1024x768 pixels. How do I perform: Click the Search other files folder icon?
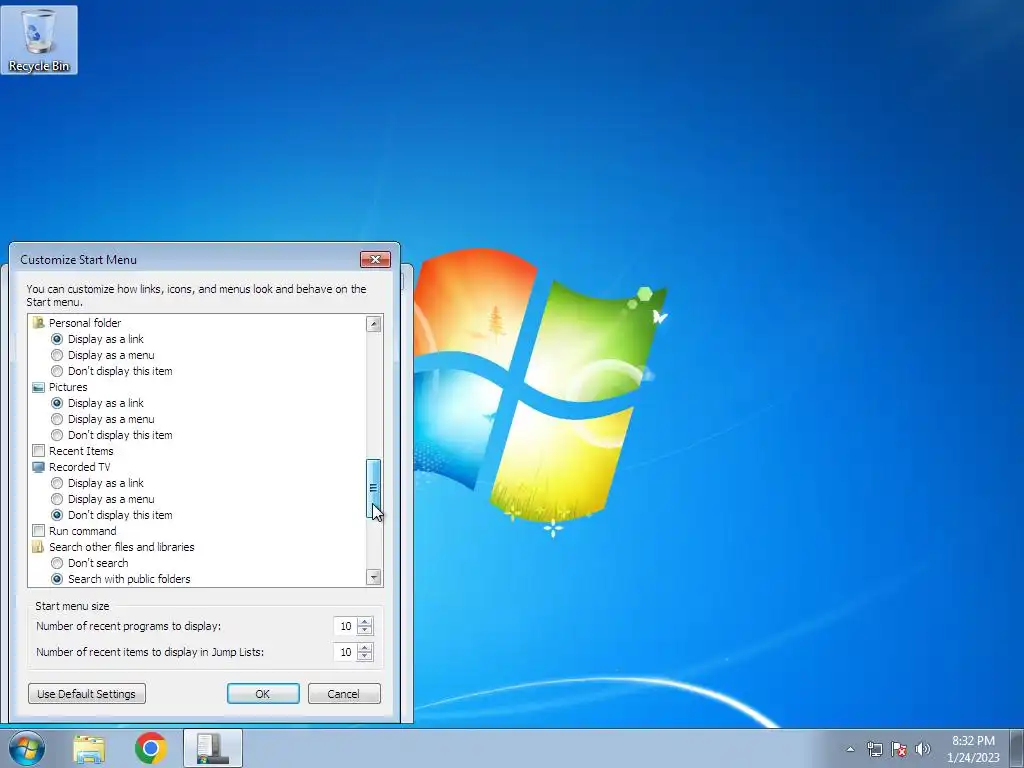click(39, 547)
